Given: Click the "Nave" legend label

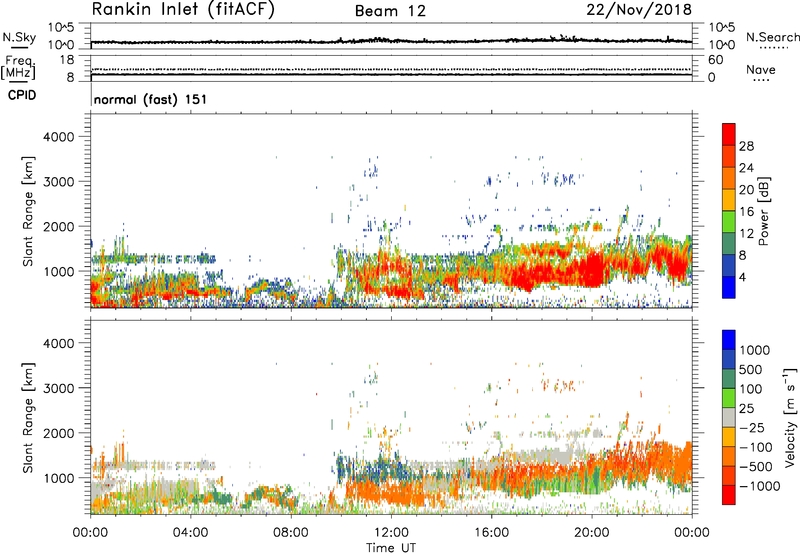Looking at the screenshot, I should pyautogui.click(x=761, y=70).
